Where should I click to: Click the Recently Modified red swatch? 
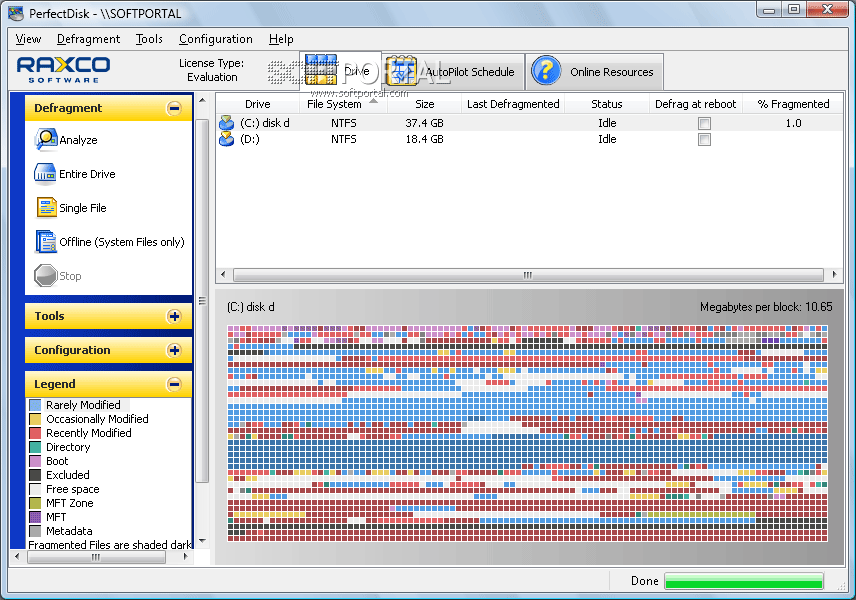35,433
